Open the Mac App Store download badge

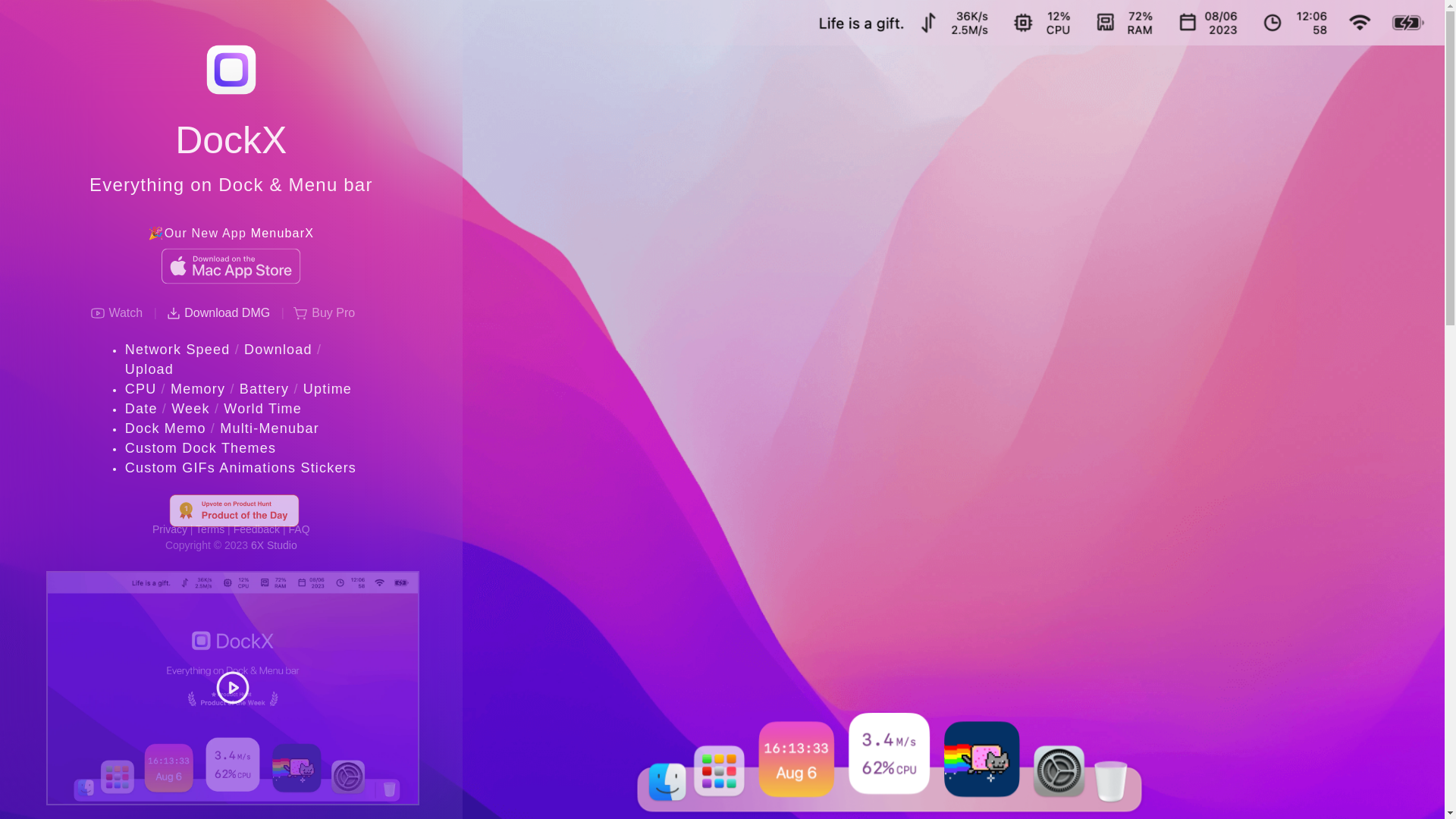(231, 266)
